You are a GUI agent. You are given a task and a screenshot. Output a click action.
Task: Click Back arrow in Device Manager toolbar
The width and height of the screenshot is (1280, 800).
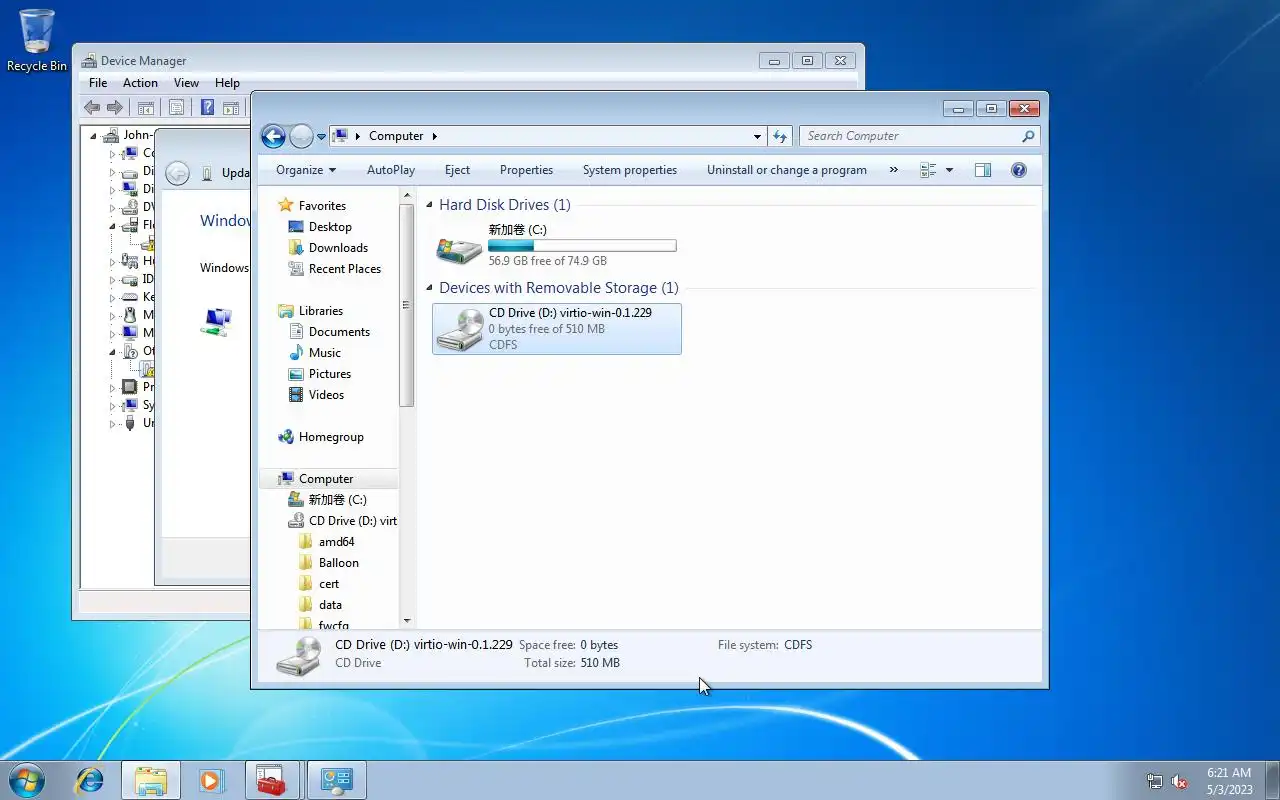(92, 108)
